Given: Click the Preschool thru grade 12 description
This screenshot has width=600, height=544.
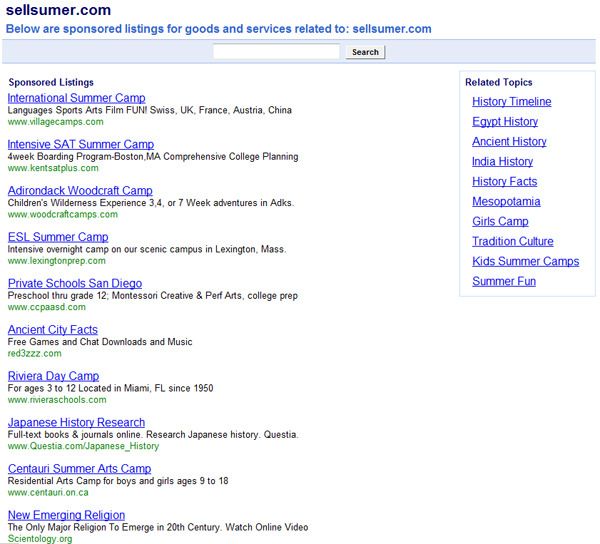Looking at the screenshot, I should click(x=153, y=296).
